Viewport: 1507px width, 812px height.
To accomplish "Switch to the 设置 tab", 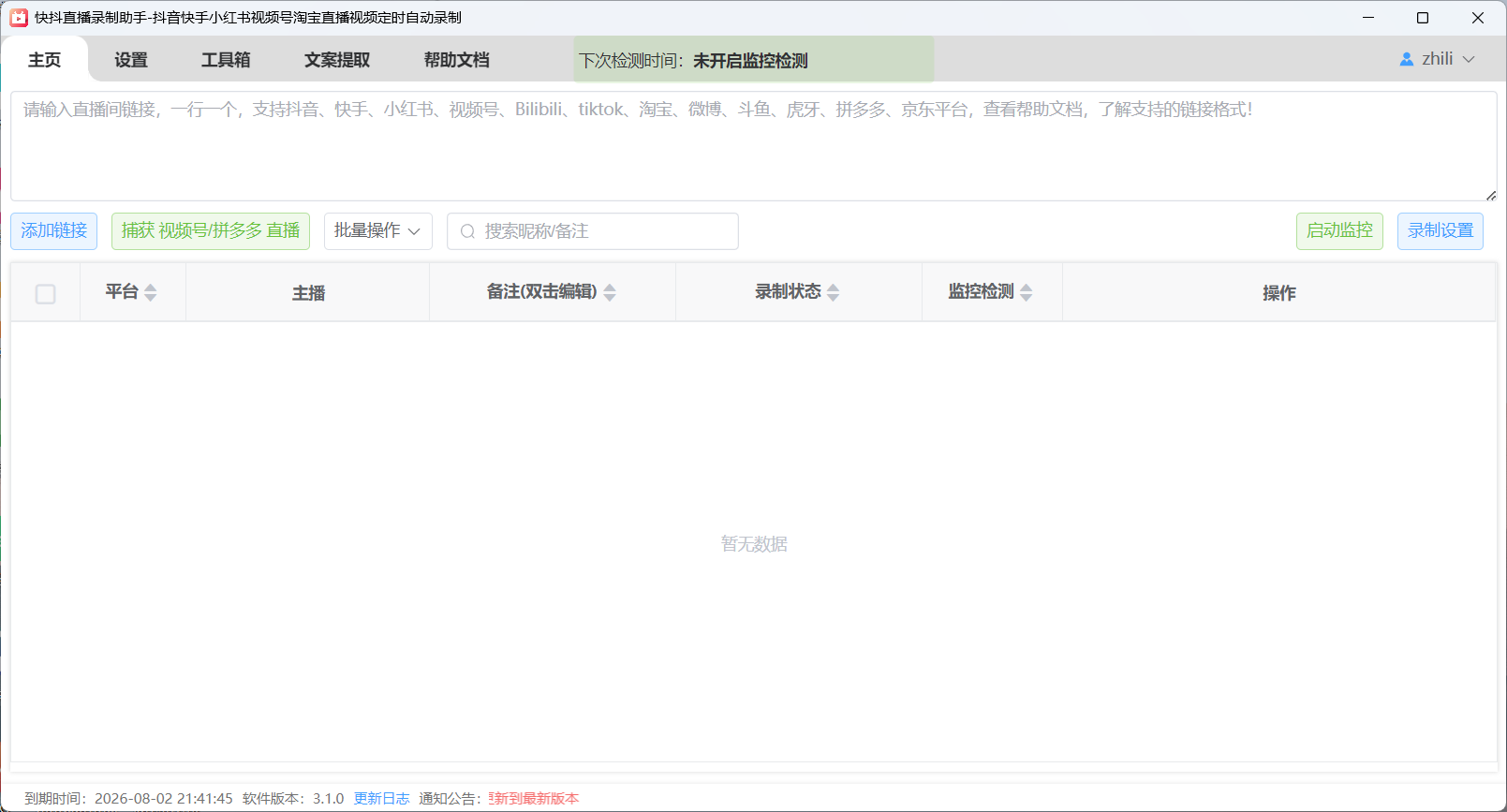I will point(131,60).
